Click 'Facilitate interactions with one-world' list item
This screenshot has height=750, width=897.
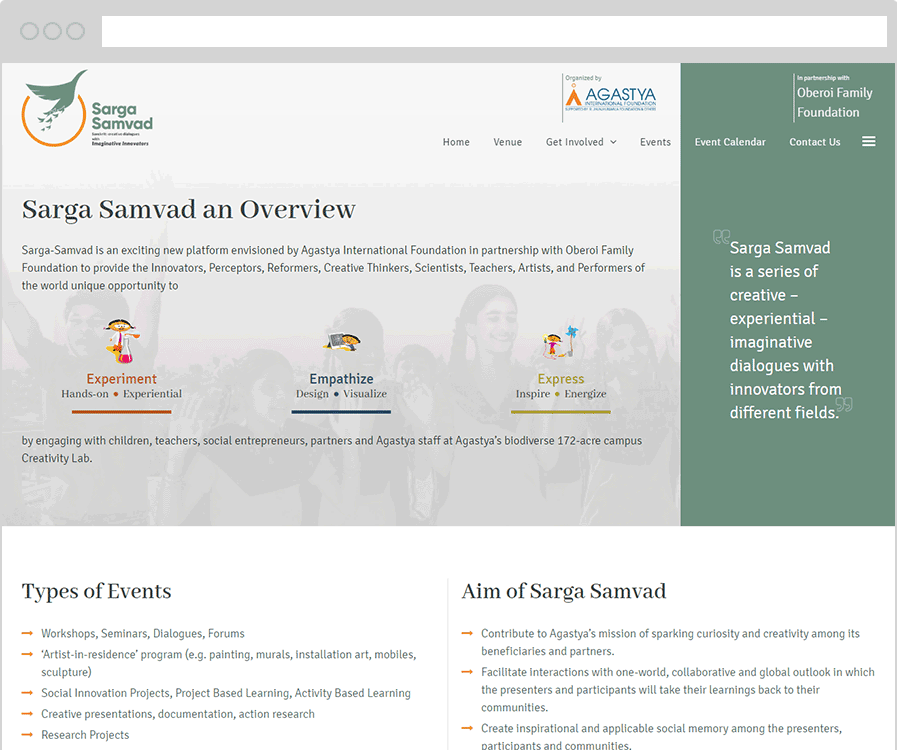click(x=677, y=689)
